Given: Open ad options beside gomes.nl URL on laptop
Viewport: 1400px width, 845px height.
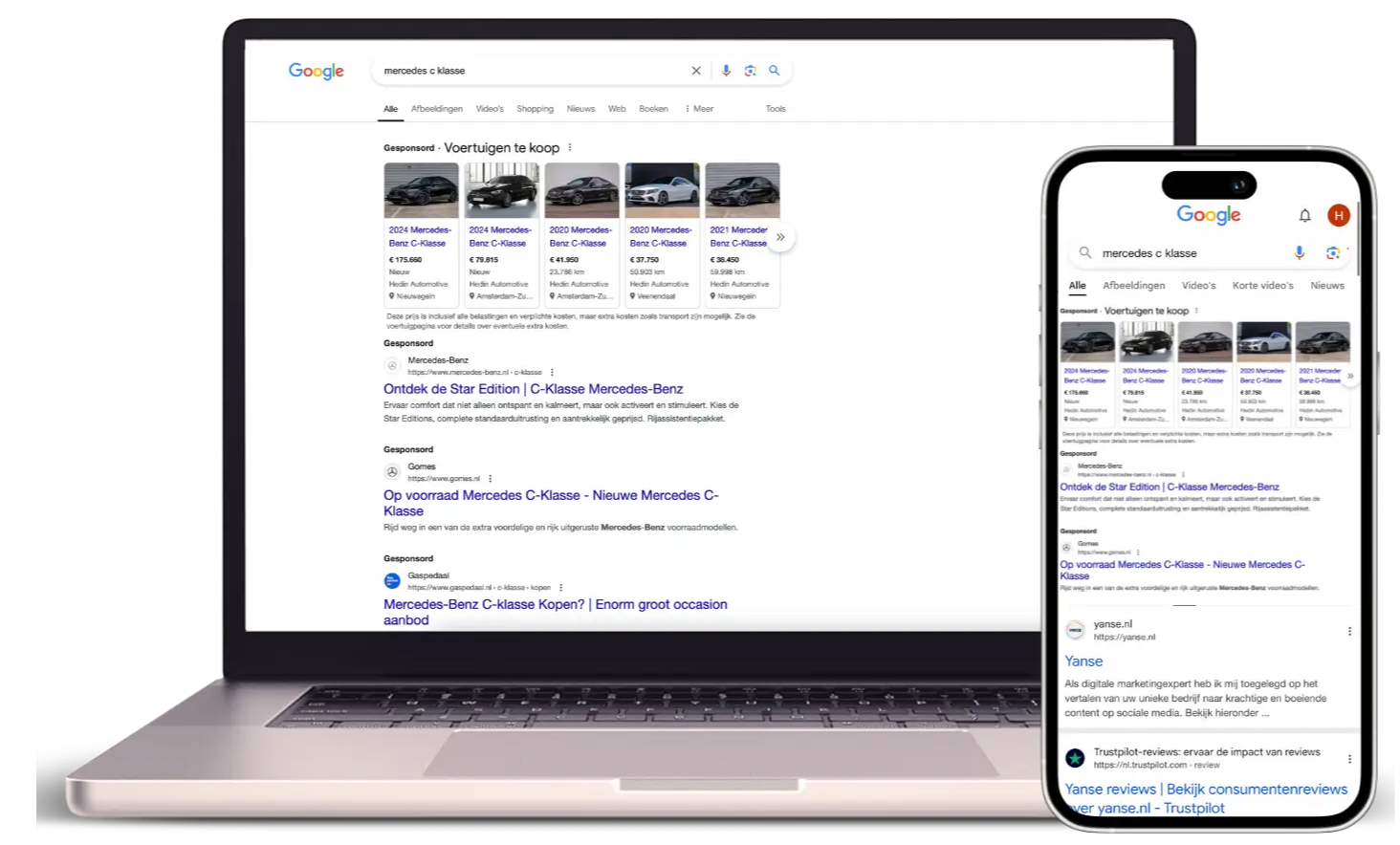Looking at the screenshot, I should click(x=491, y=478).
